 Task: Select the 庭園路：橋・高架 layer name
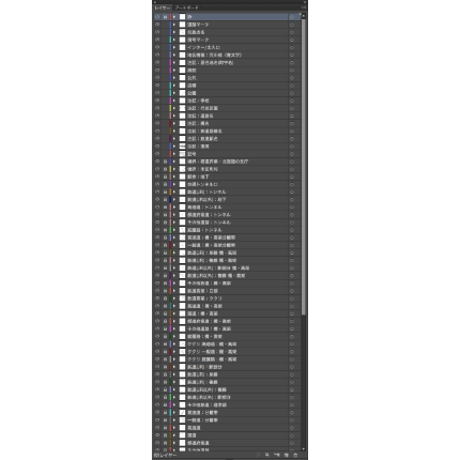205,337
